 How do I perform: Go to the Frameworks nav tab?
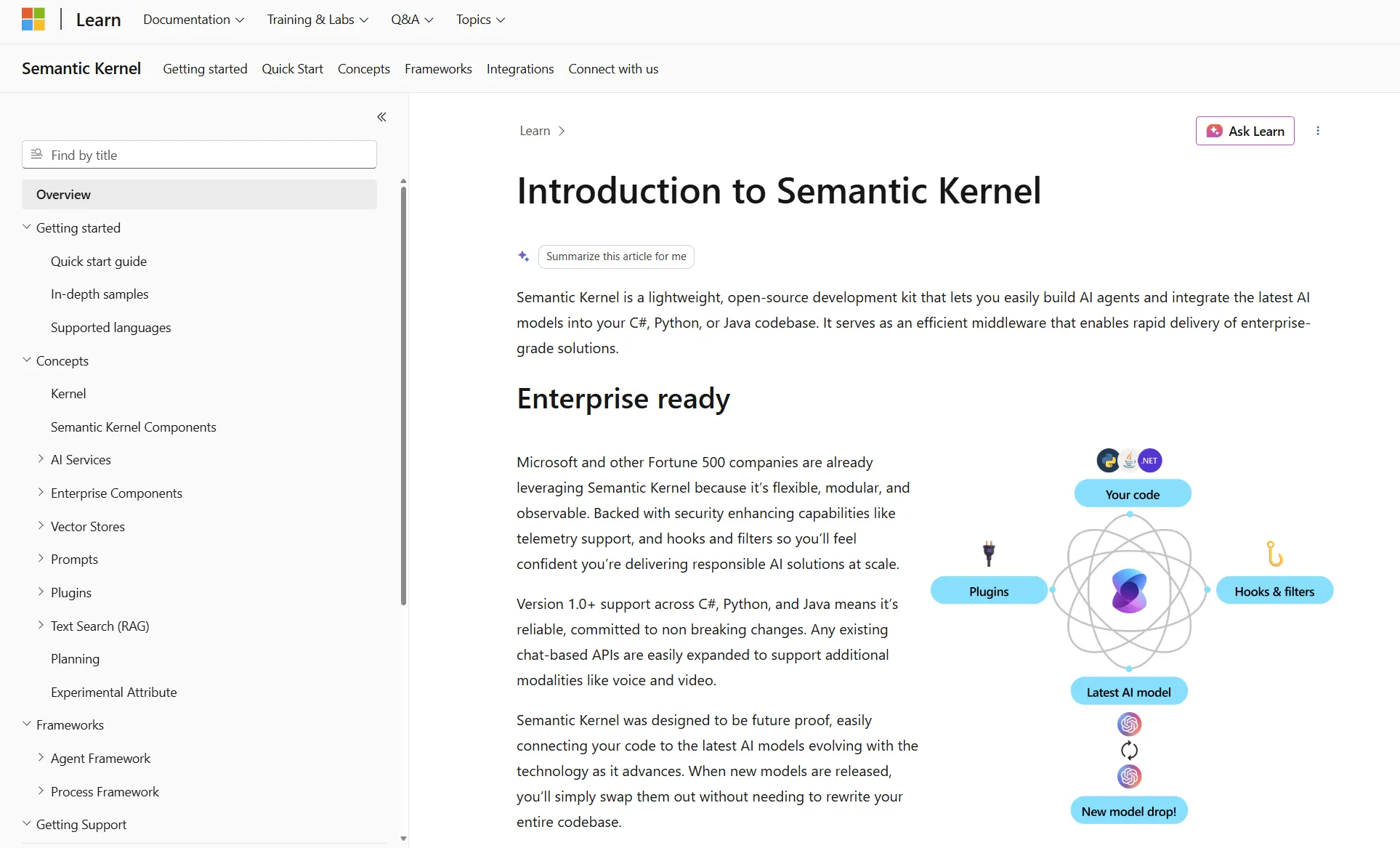(x=438, y=68)
